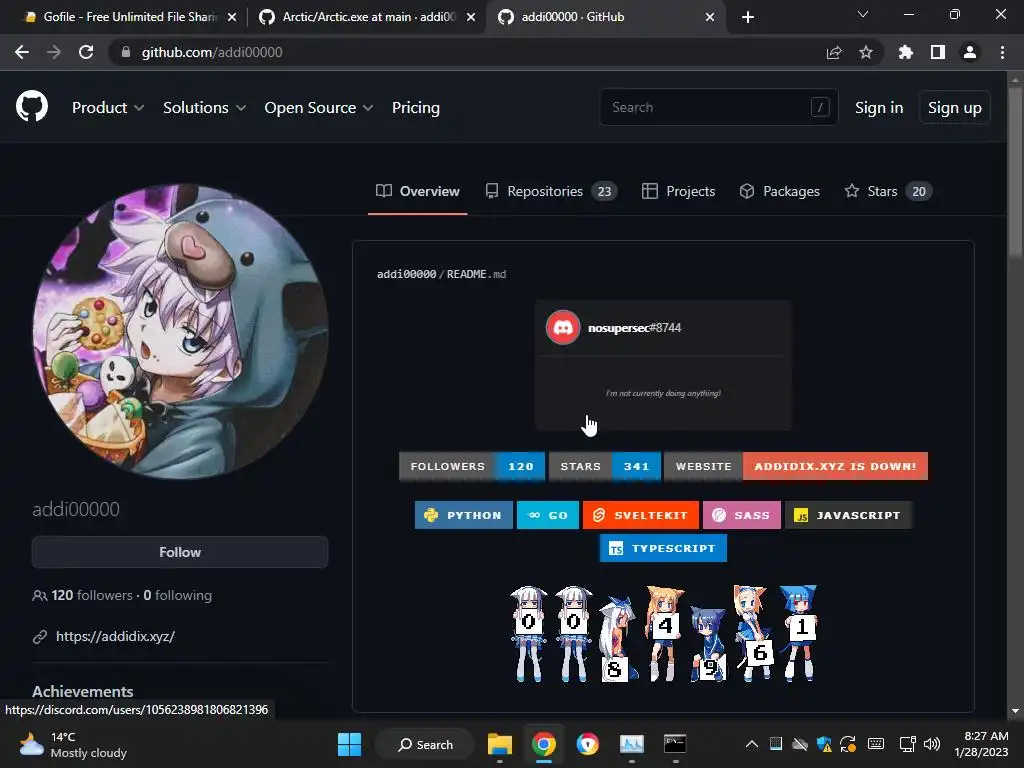View site information lock icon
The image size is (1024, 768).
(126, 52)
